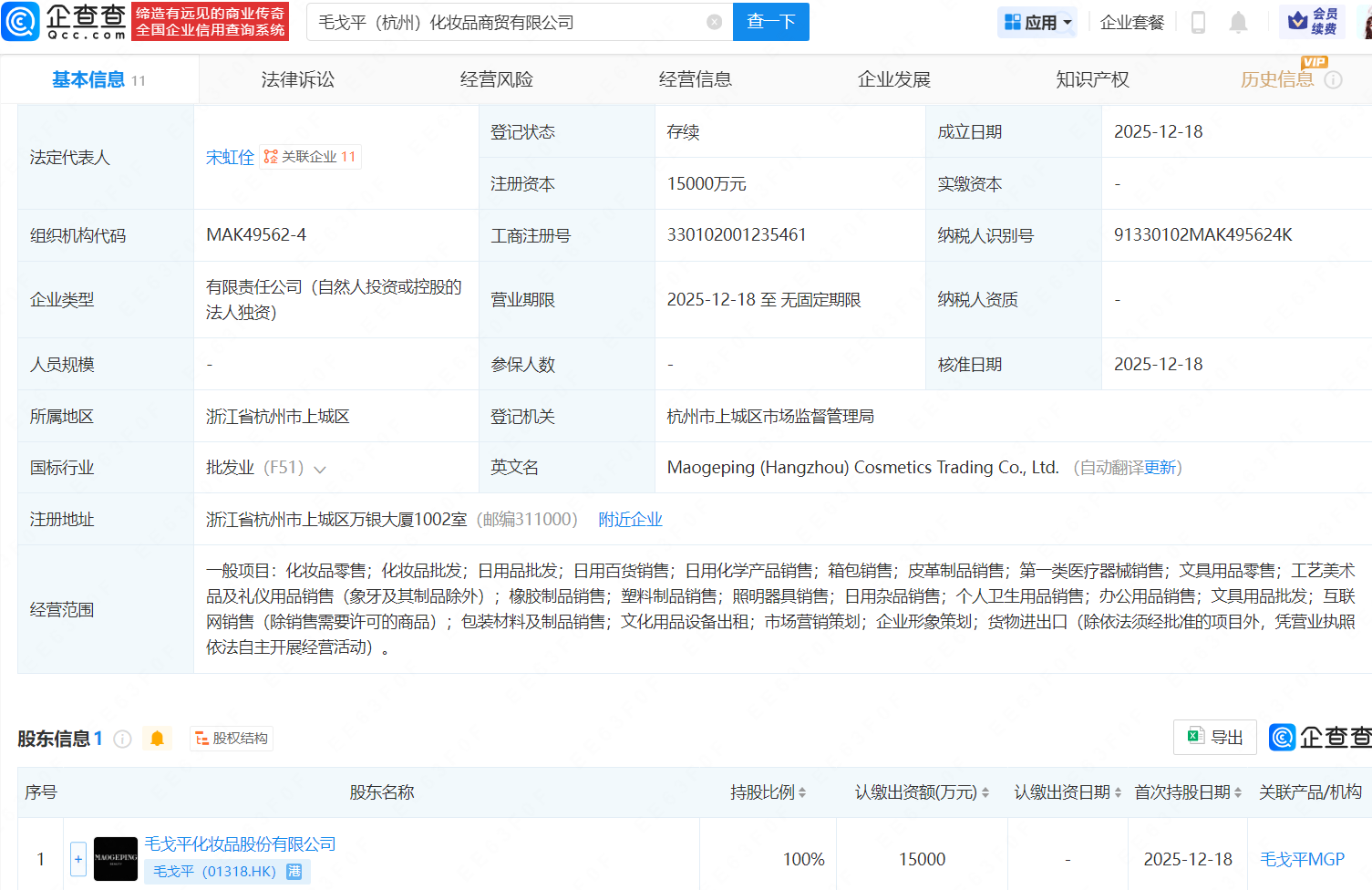Click the info icon beside 股东信息
This screenshot has height=890, width=1372.
(x=123, y=739)
